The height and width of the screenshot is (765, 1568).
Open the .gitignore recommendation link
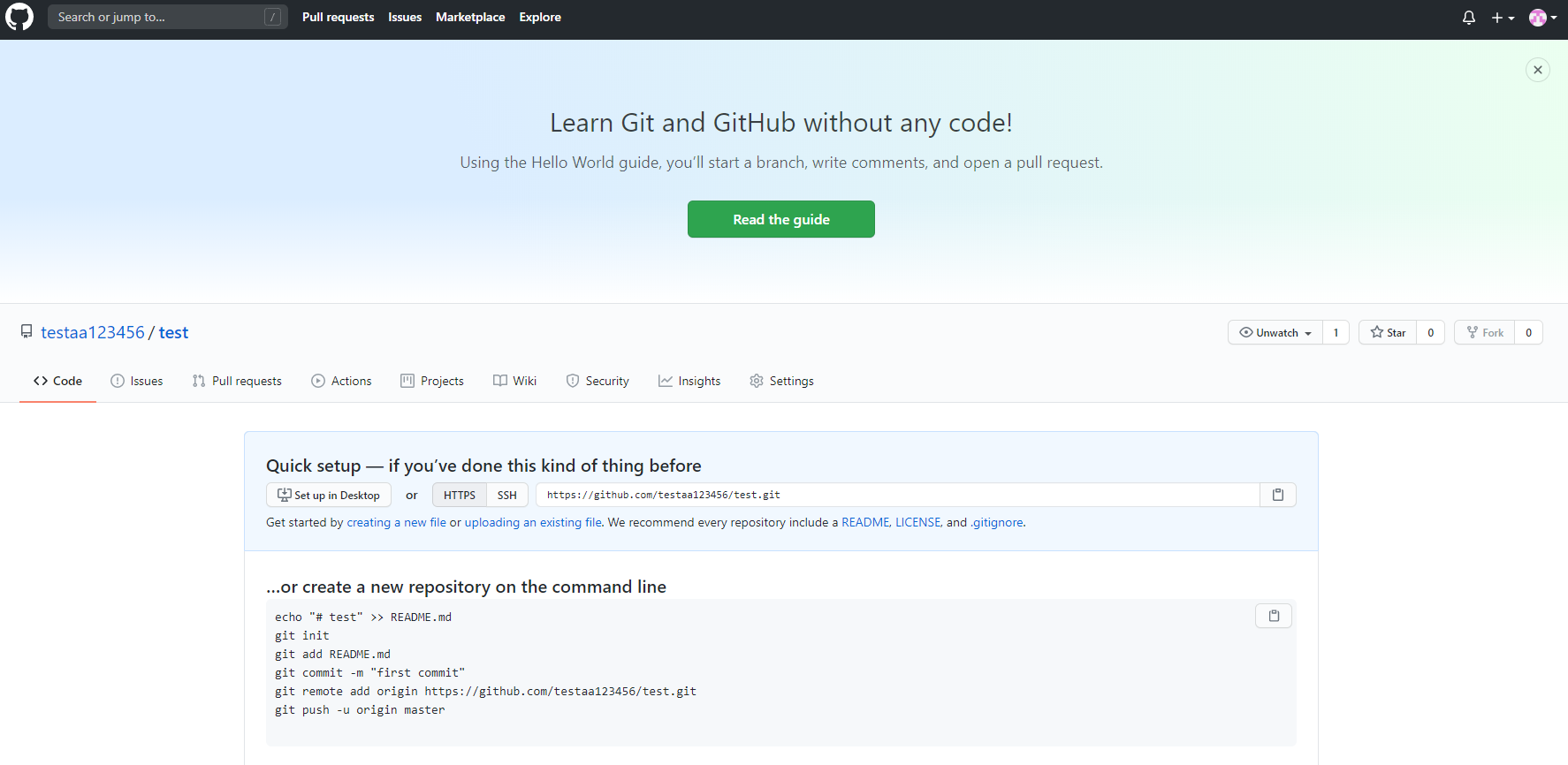point(997,522)
